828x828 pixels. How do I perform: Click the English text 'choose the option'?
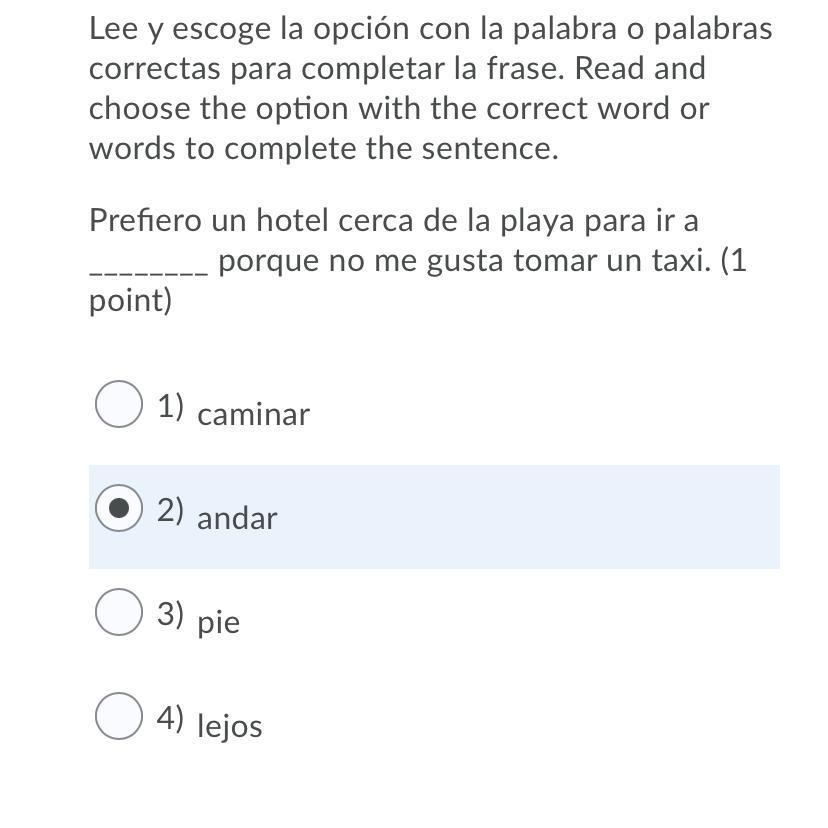219,110
